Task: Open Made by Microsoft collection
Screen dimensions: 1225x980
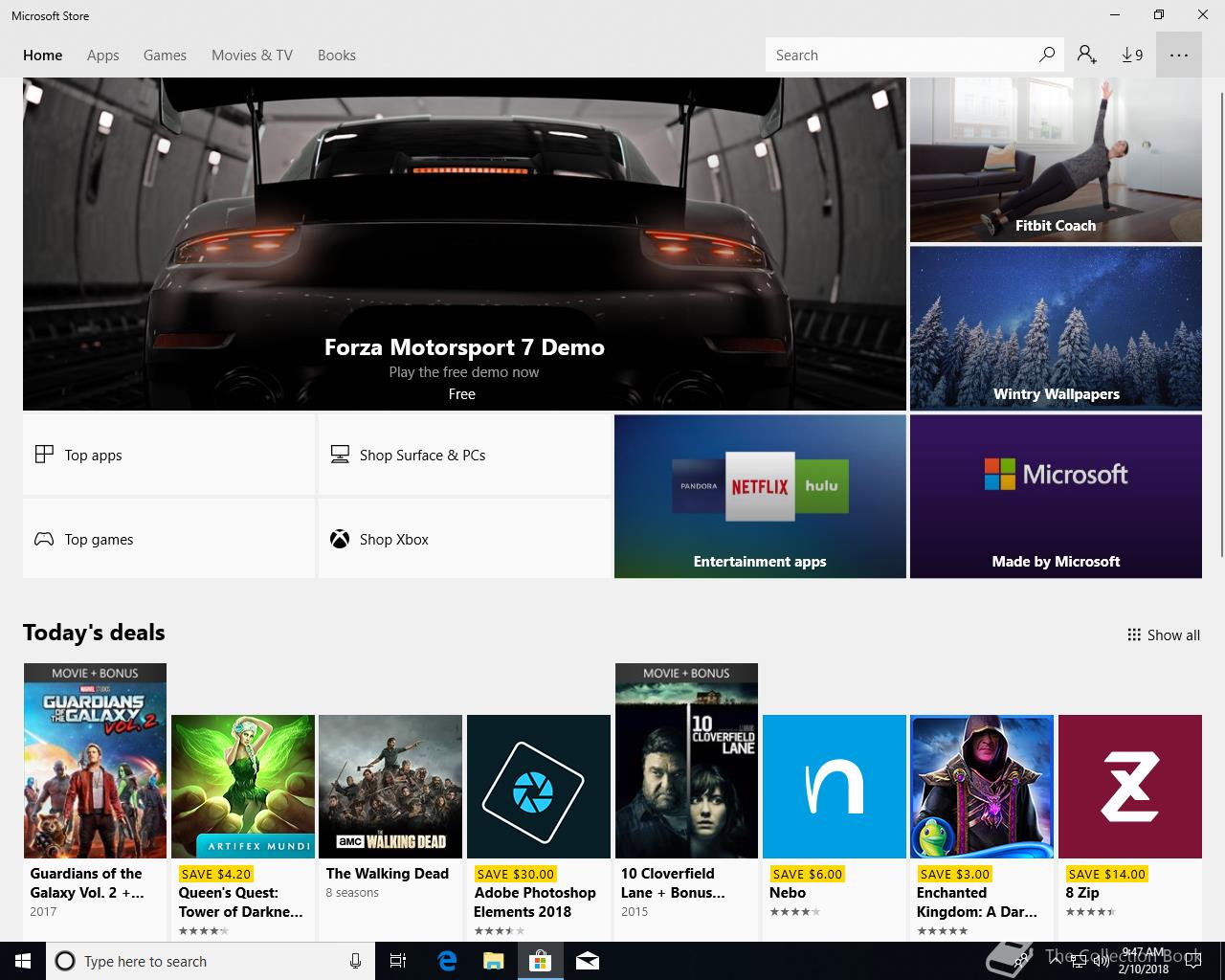Action: point(1056,496)
